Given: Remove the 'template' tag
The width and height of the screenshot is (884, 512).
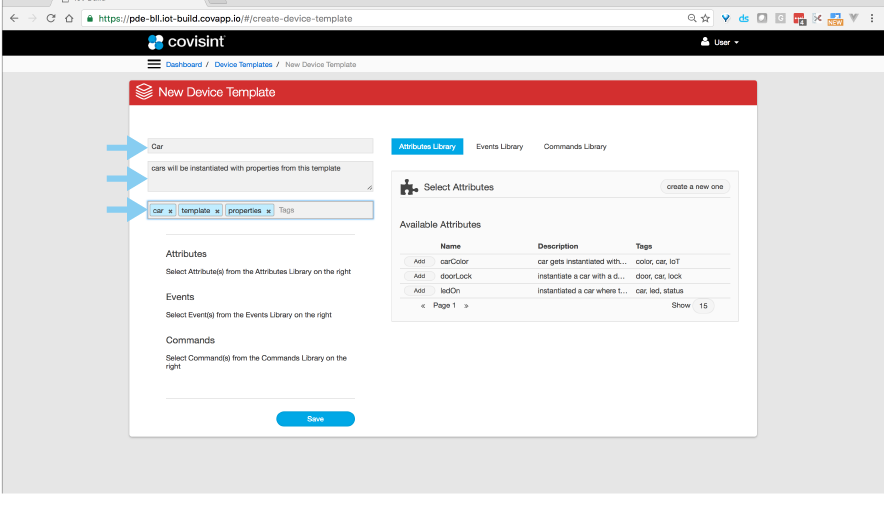Looking at the screenshot, I should [217, 211].
